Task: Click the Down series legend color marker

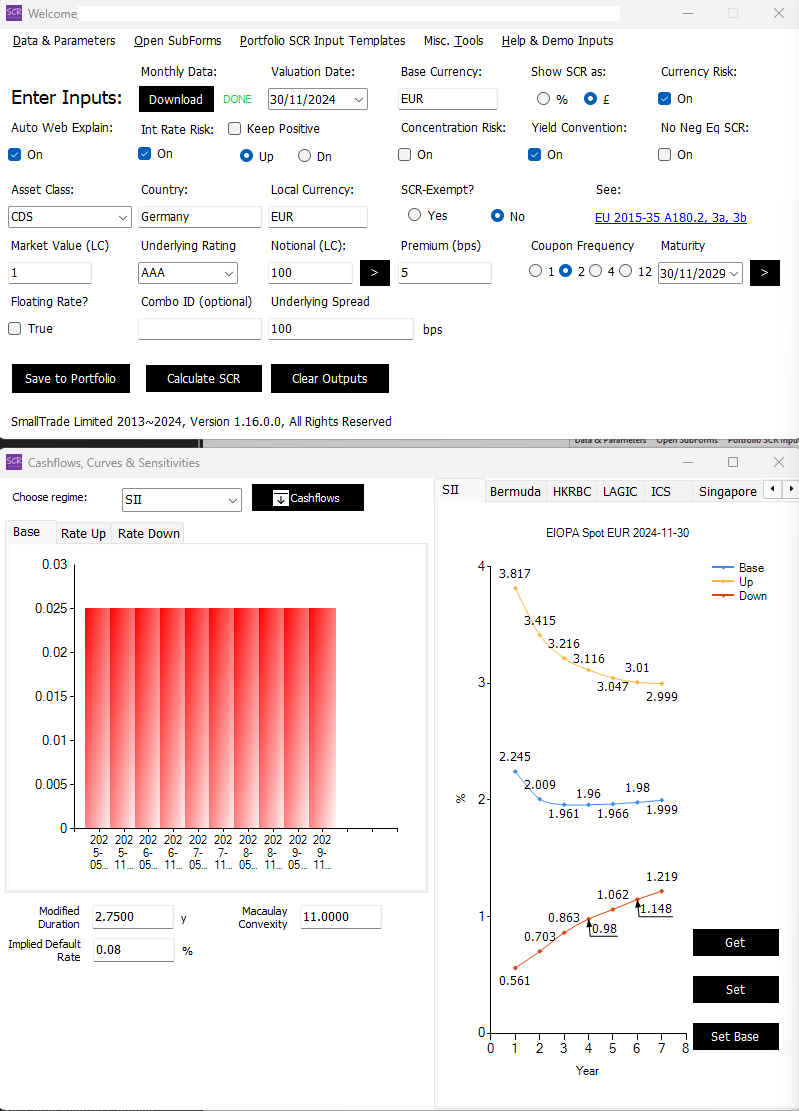Action: (x=721, y=596)
